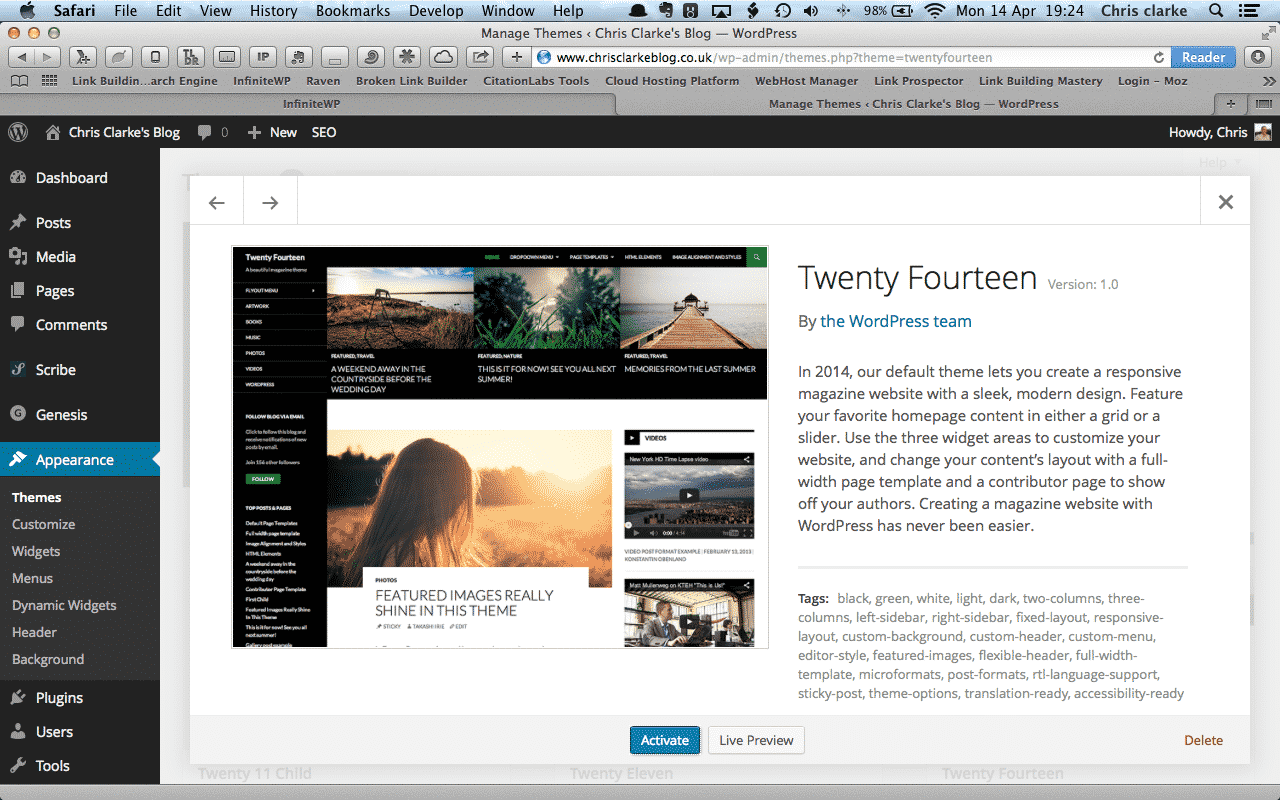
Task: Click the Live Preview button
Action: coord(756,740)
